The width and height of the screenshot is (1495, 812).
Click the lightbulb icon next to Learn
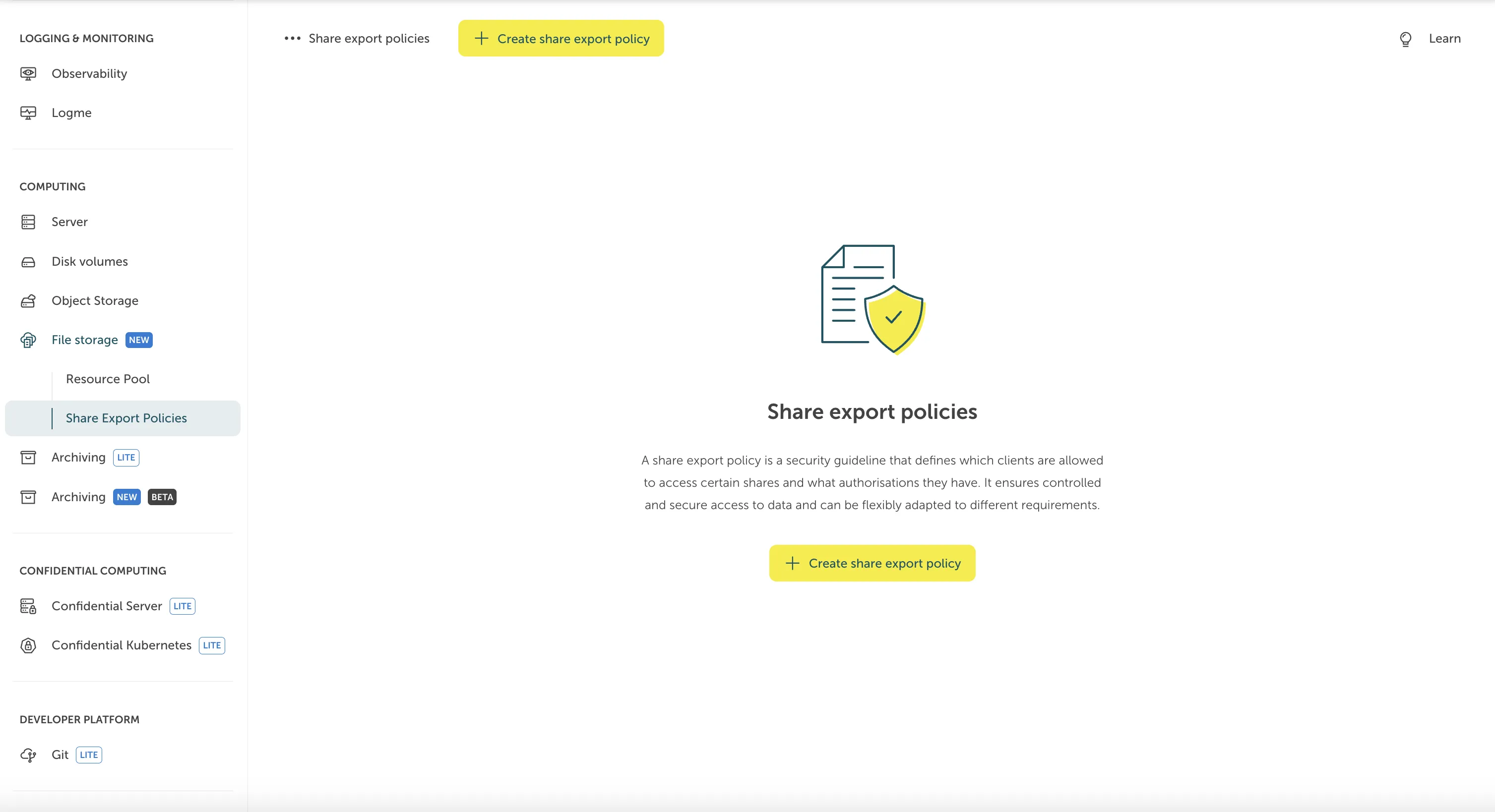tap(1405, 39)
